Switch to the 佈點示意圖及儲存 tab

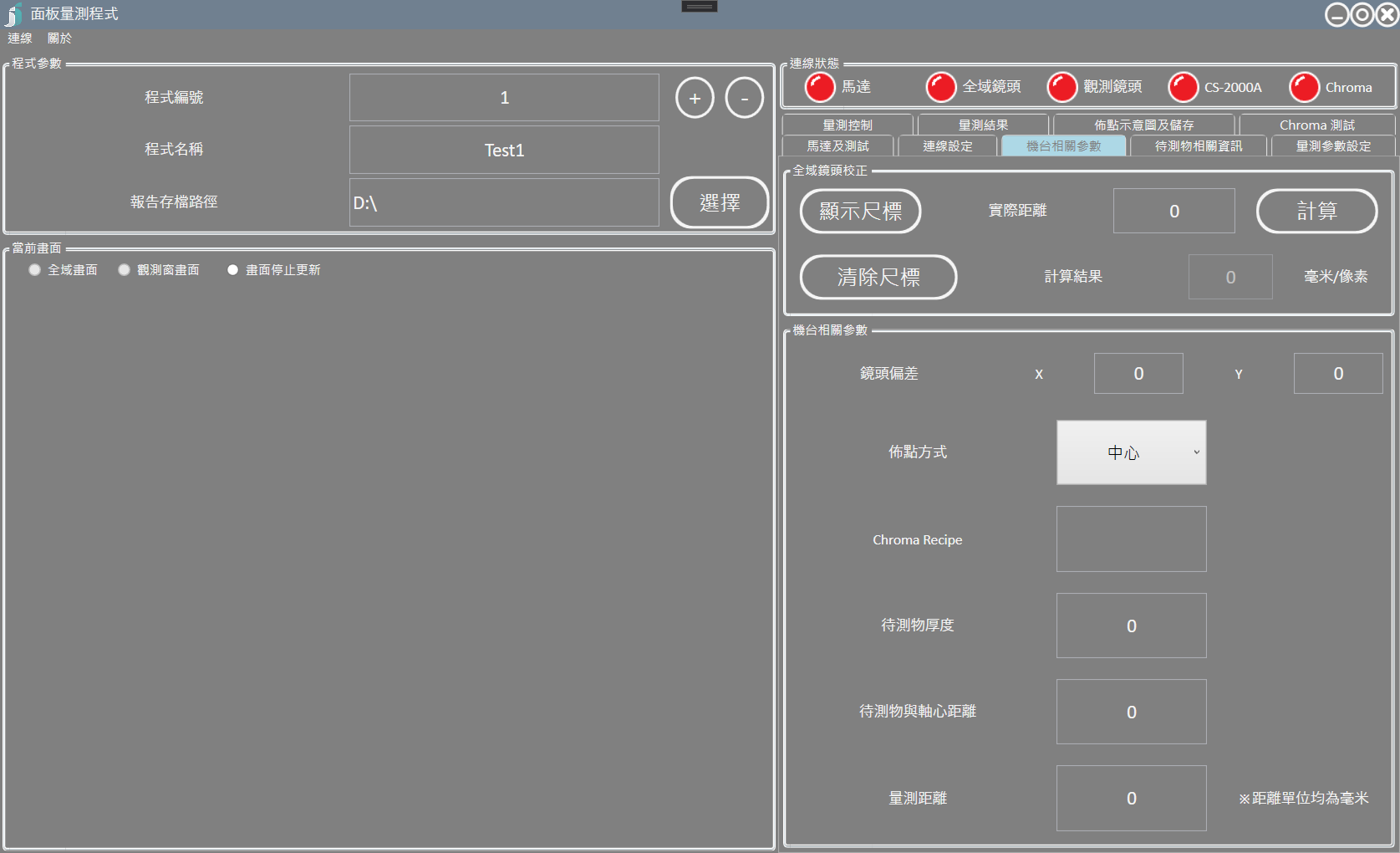(x=1144, y=125)
